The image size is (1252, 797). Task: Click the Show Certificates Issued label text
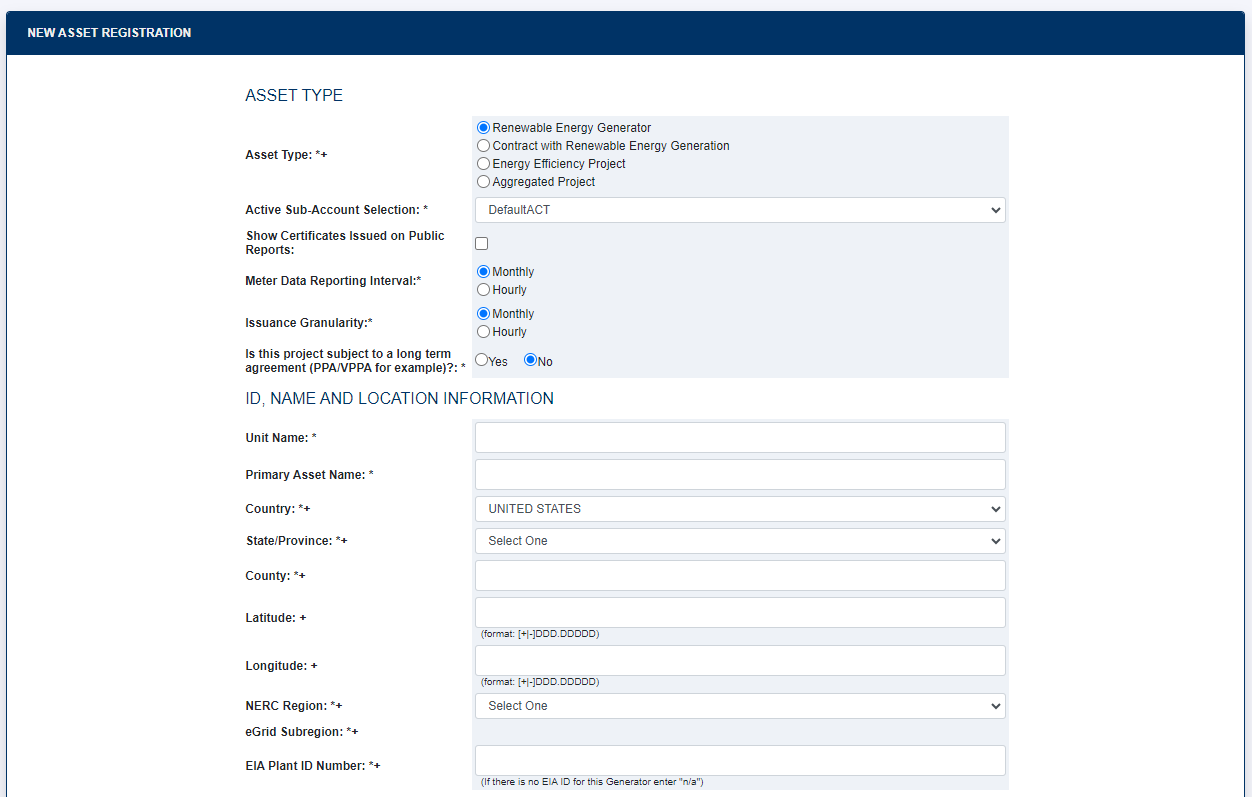(345, 243)
